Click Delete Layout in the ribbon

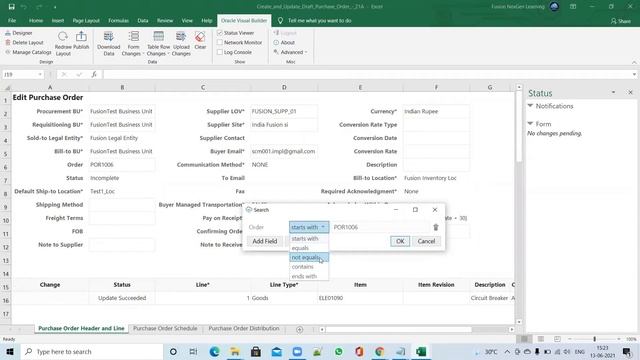pyautogui.click(x=24, y=42)
